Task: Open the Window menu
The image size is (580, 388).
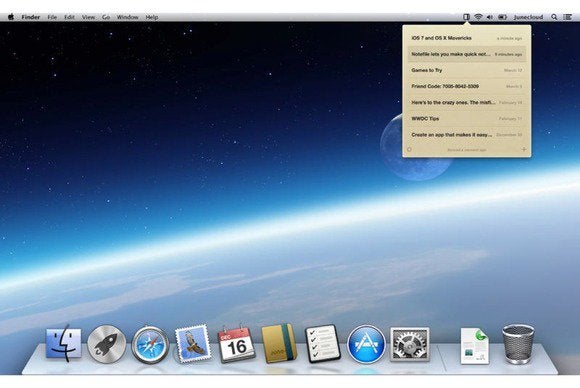Action: coord(128,17)
